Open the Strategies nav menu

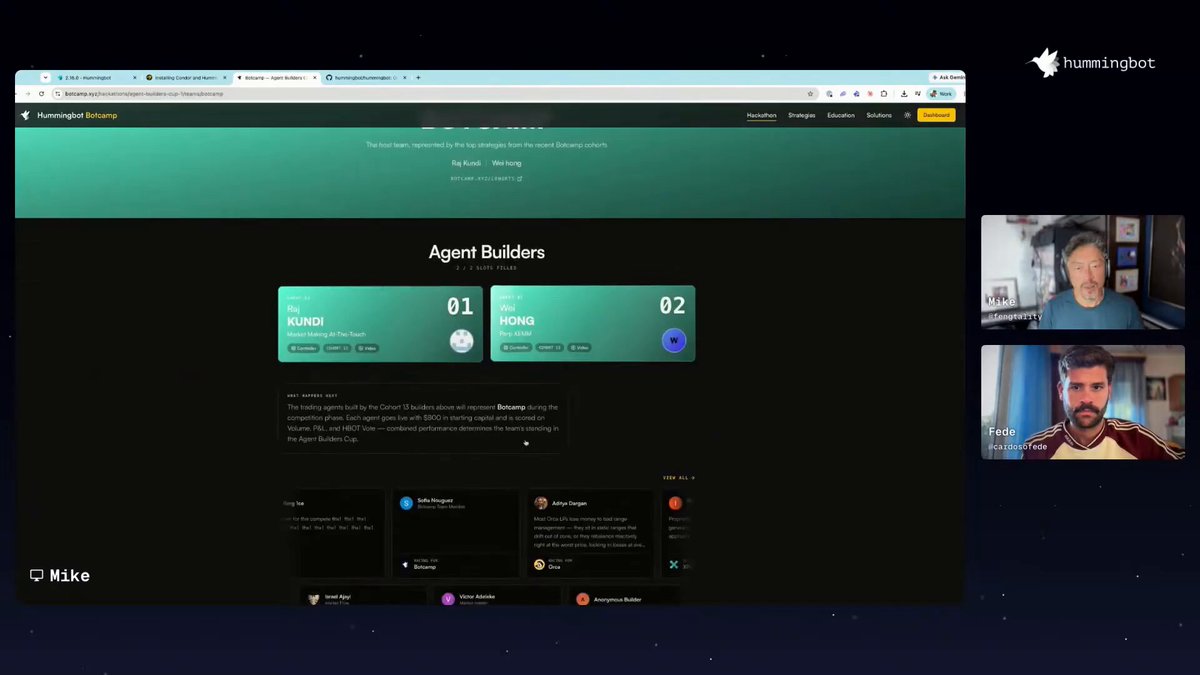tap(801, 115)
